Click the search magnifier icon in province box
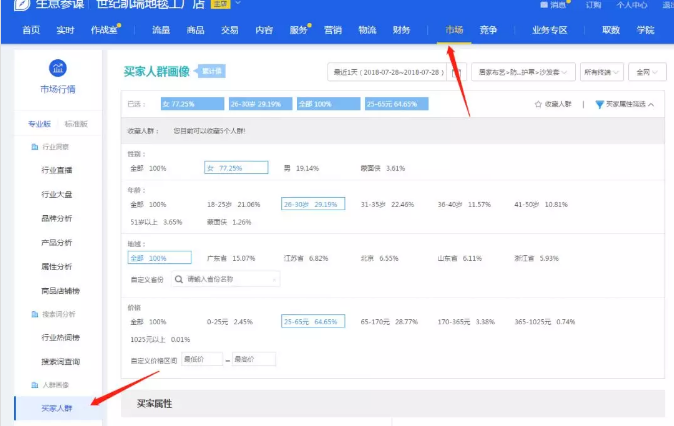This screenshot has height=426, width=674. tap(179, 279)
